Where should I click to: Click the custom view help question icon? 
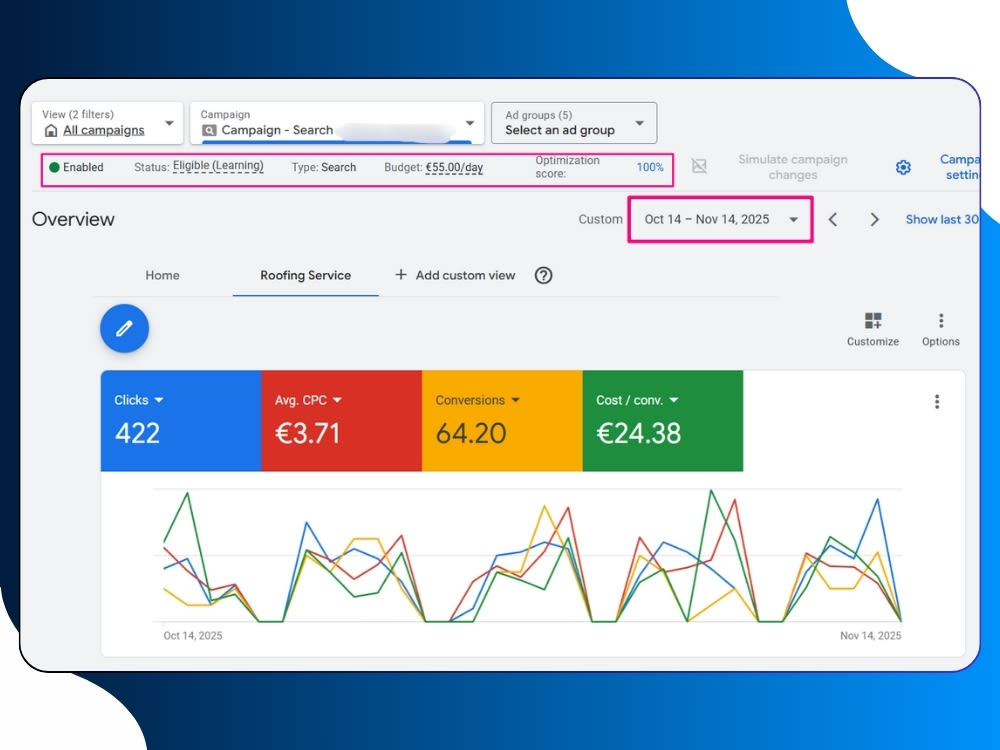pyautogui.click(x=543, y=276)
